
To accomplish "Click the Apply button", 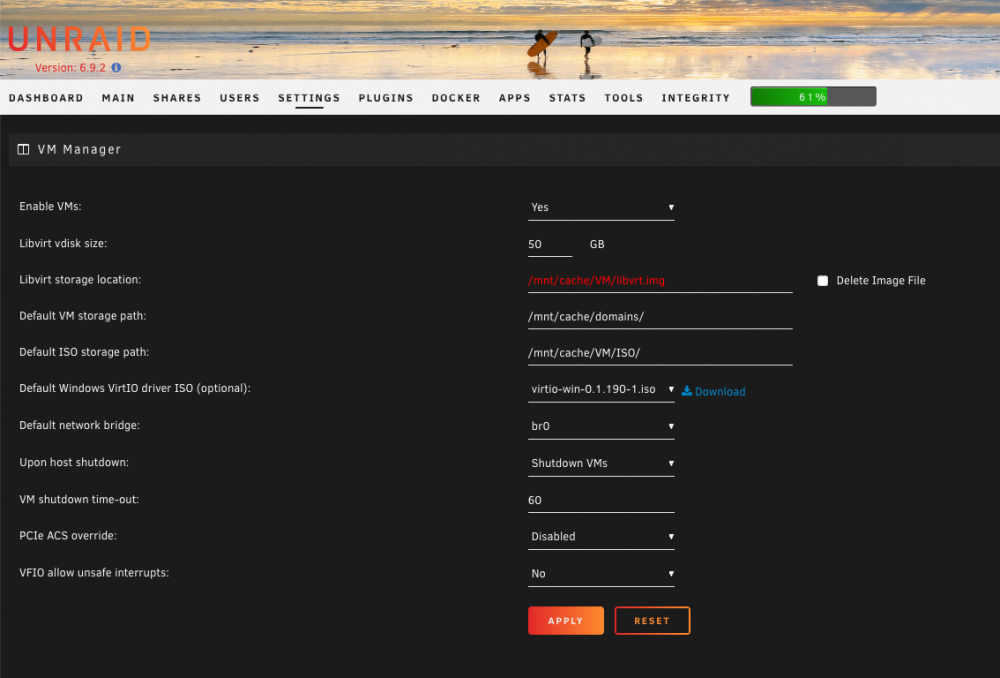I will click(566, 621).
